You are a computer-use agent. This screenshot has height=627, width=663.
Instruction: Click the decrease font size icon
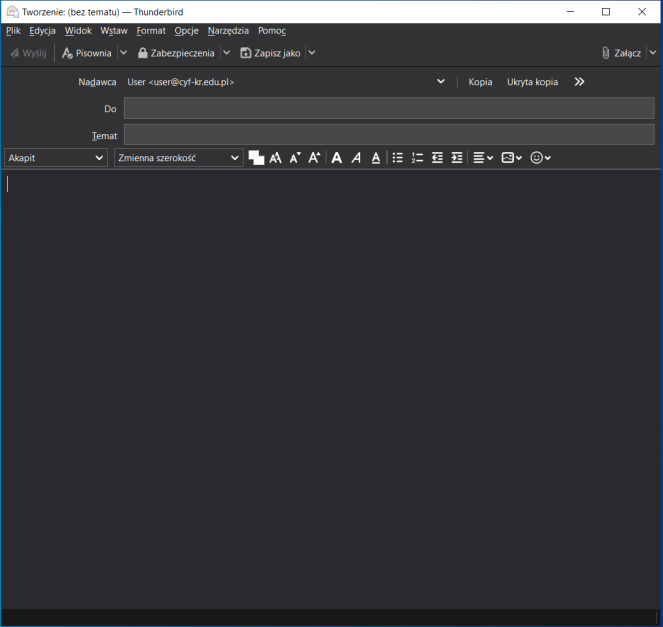pos(295,158)
